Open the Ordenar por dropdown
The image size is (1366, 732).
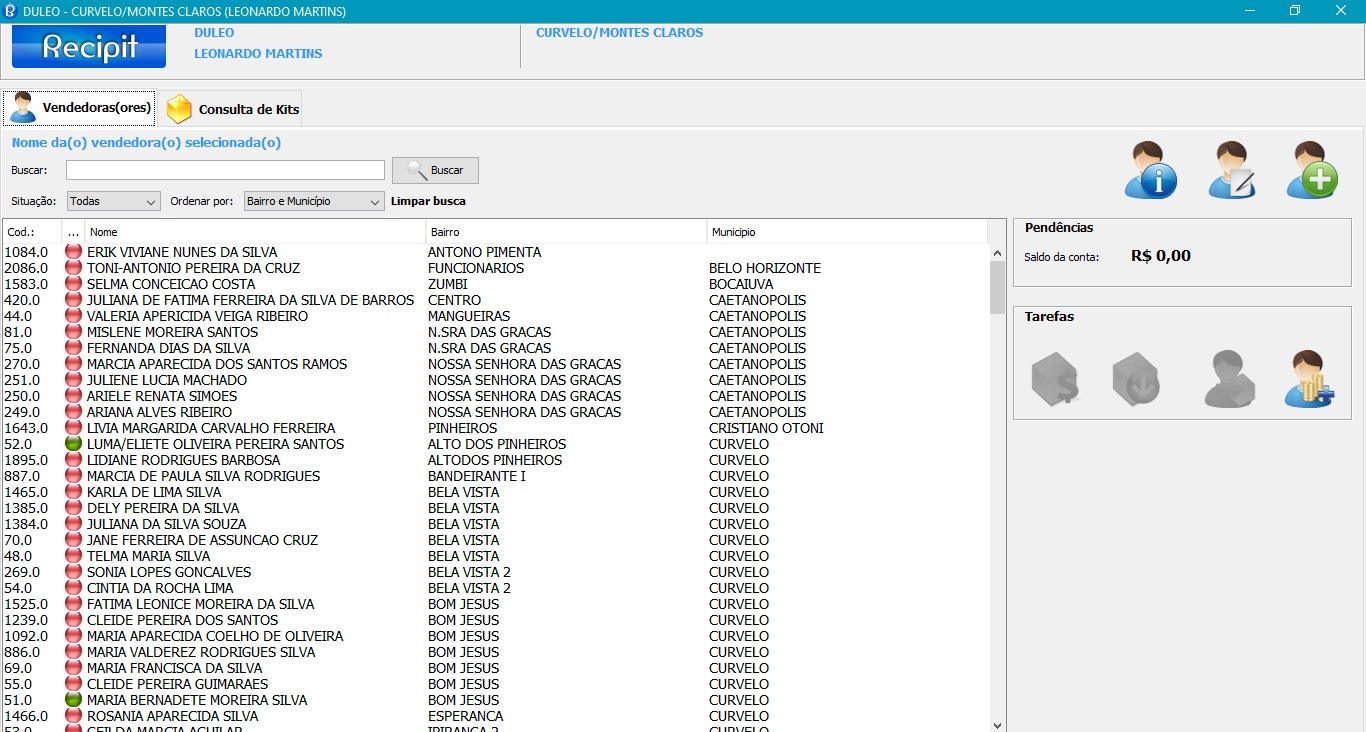click(314, 201)
